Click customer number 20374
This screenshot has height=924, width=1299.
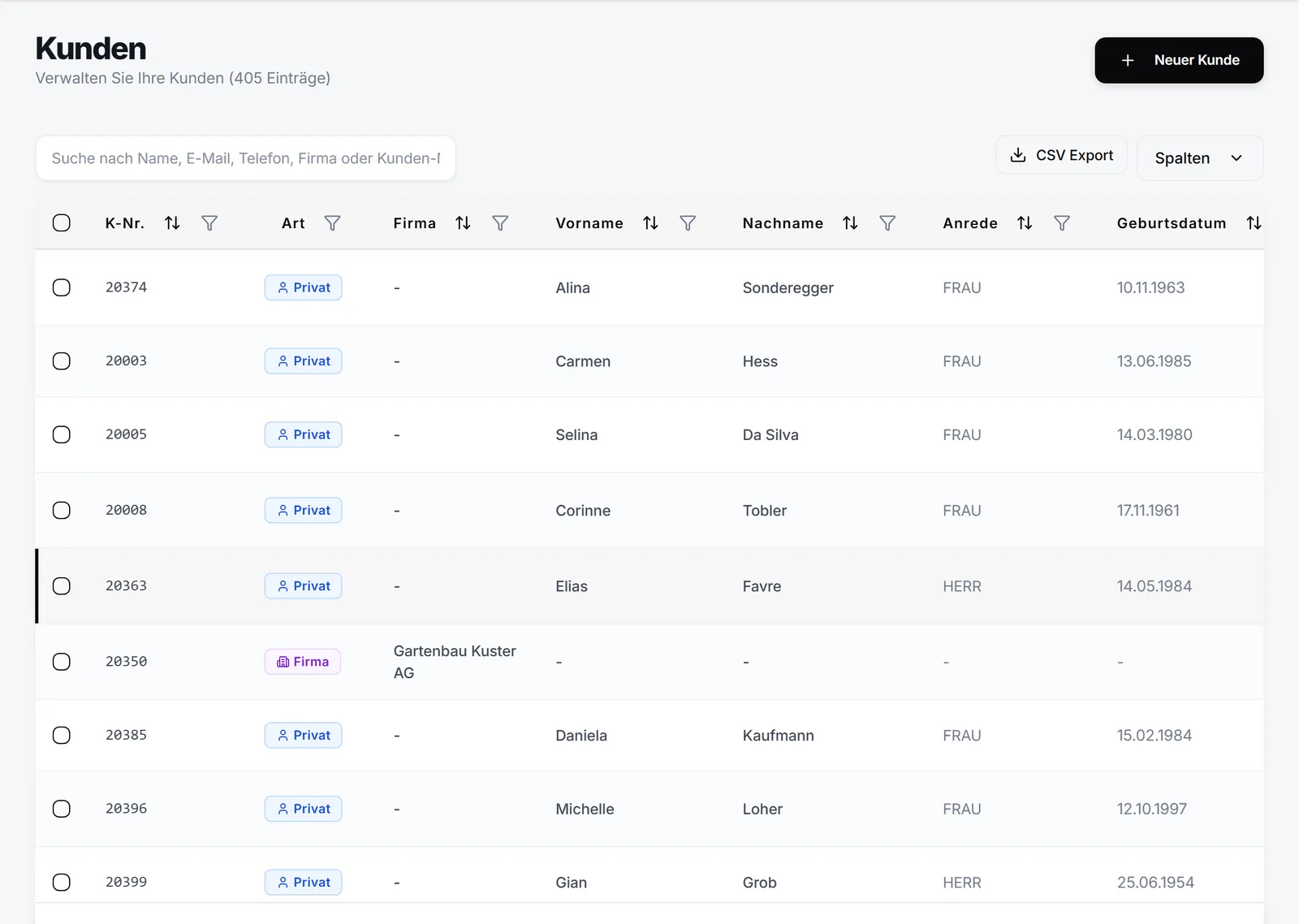(x=127, y=287)
